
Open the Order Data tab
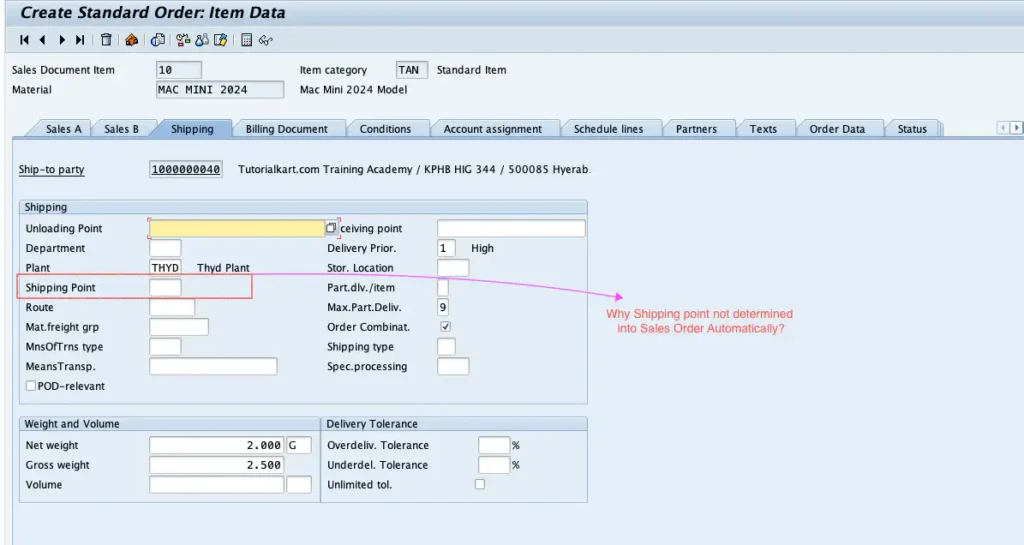(x=837, y=129)
